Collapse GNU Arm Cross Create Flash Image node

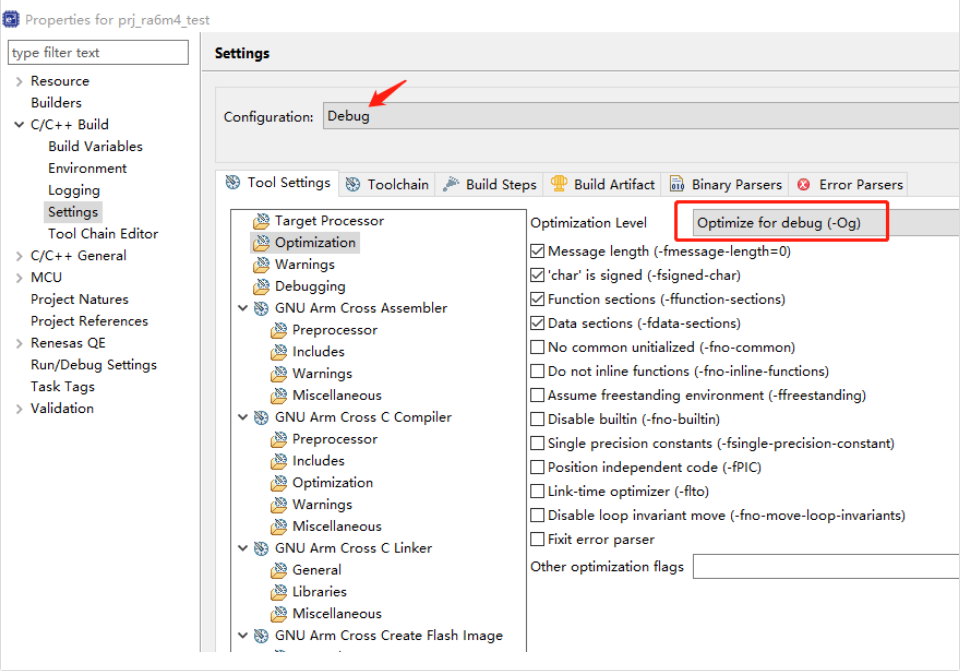coord(243,635)
